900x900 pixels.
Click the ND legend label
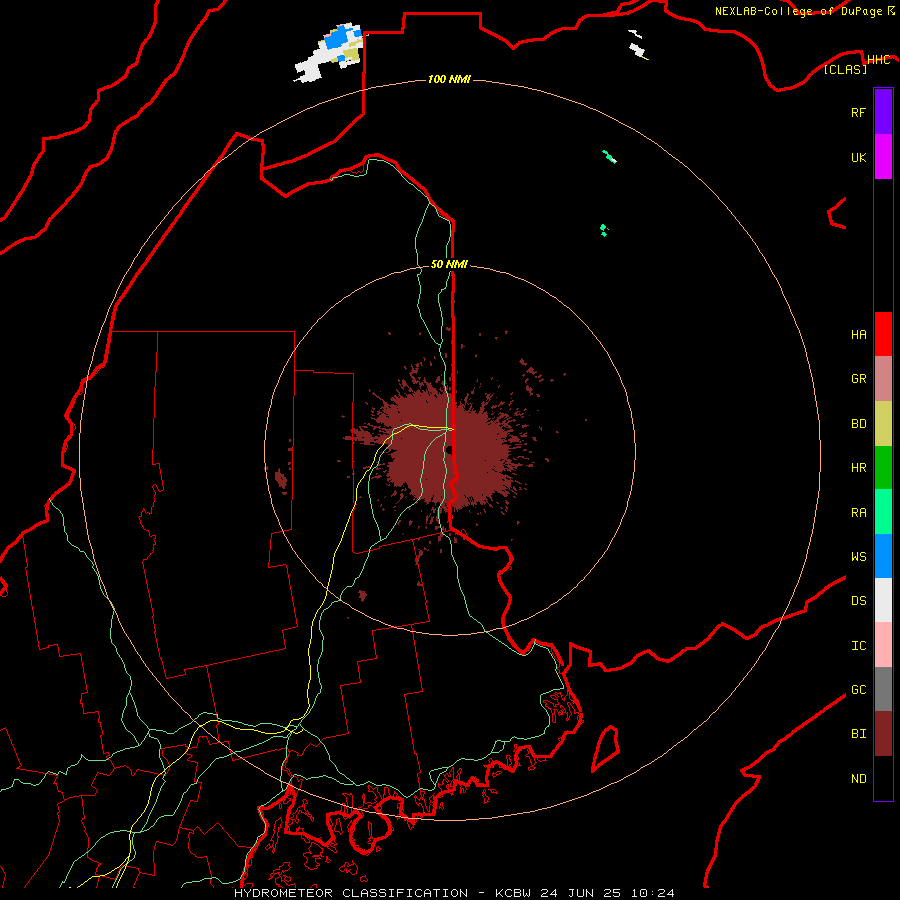(858, 779)
